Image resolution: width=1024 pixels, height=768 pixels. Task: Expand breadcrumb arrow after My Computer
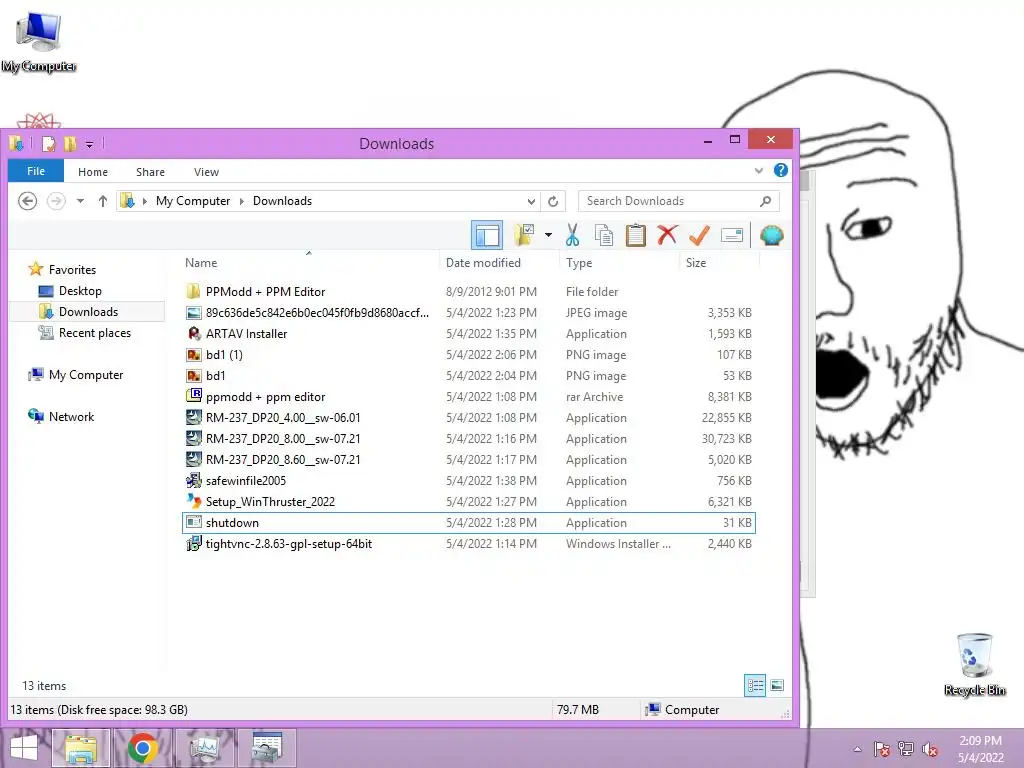(x=242, y=201)
